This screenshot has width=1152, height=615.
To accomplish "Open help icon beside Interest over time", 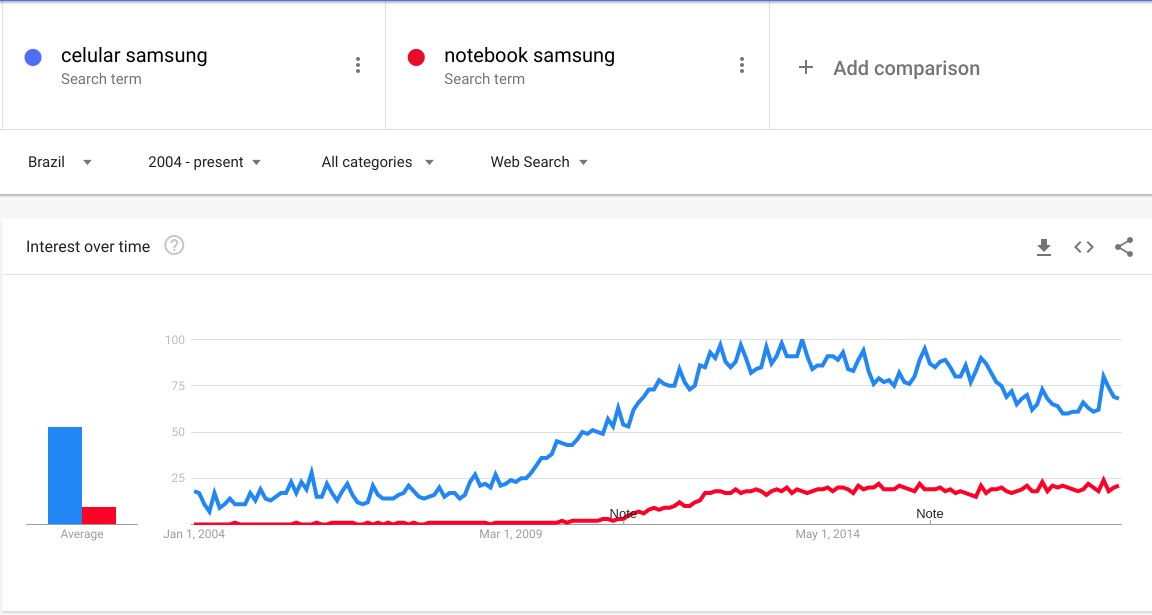I will tap(174, 245).
